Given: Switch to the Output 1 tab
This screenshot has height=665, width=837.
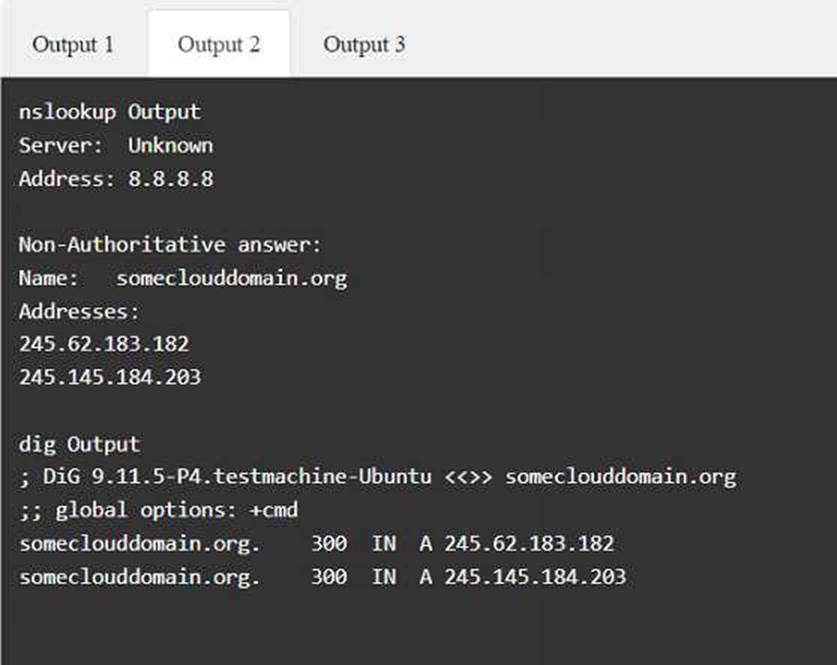Looking at the screenshot, I should [73, 44].
